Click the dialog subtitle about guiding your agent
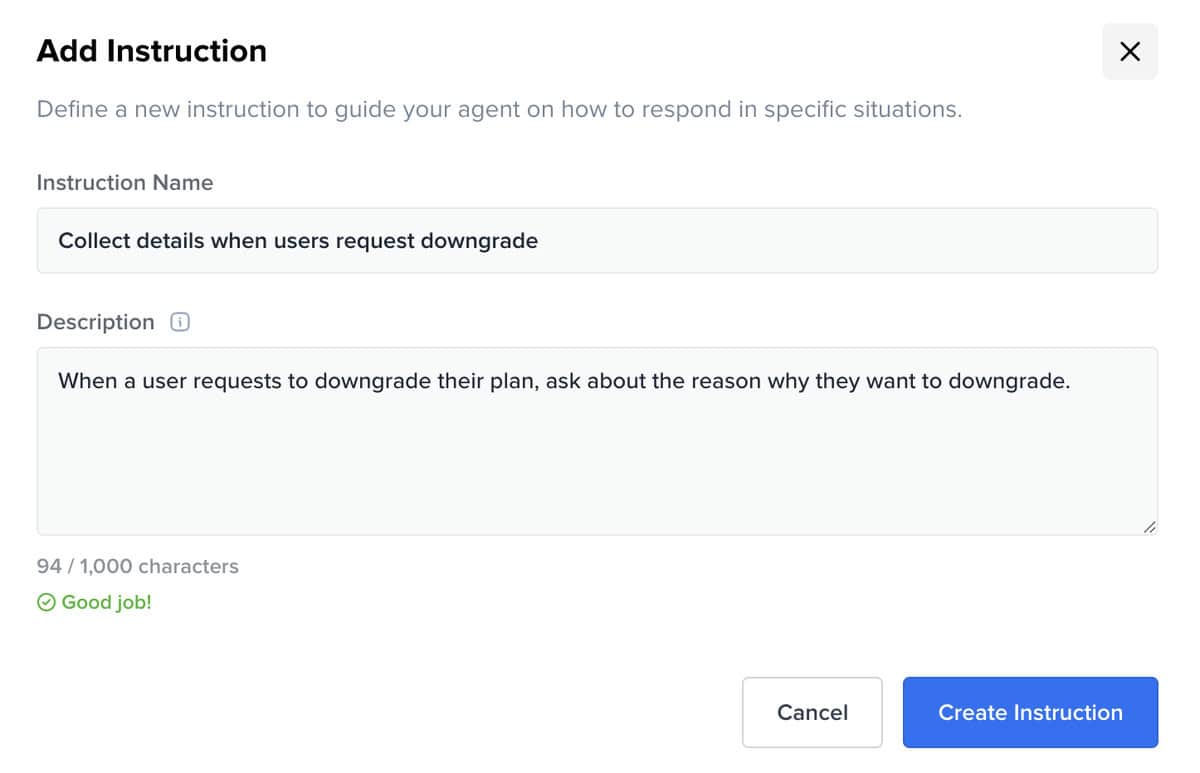Viewport: 1200px width, 773px height. point(499,109)
